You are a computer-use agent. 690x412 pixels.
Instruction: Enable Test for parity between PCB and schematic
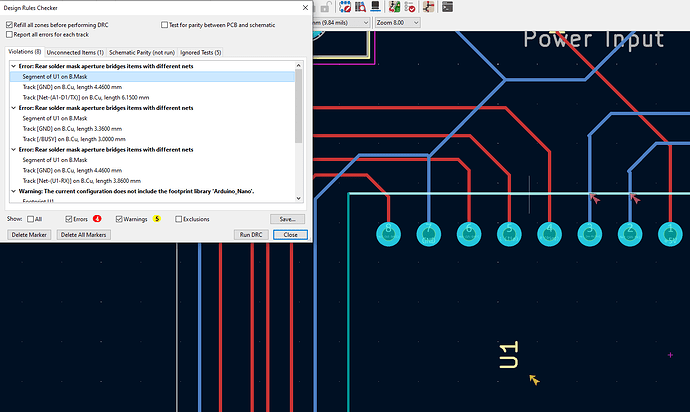coord(165,23)
